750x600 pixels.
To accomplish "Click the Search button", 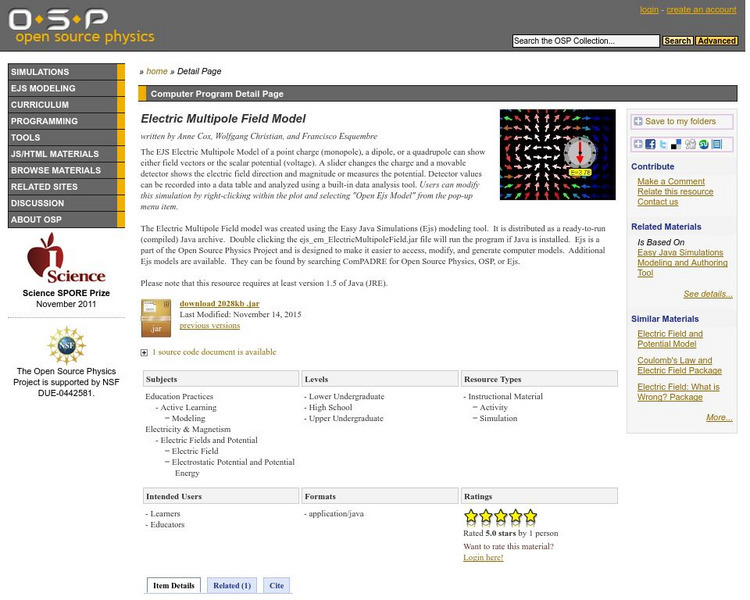I will [x=677, y=41].
